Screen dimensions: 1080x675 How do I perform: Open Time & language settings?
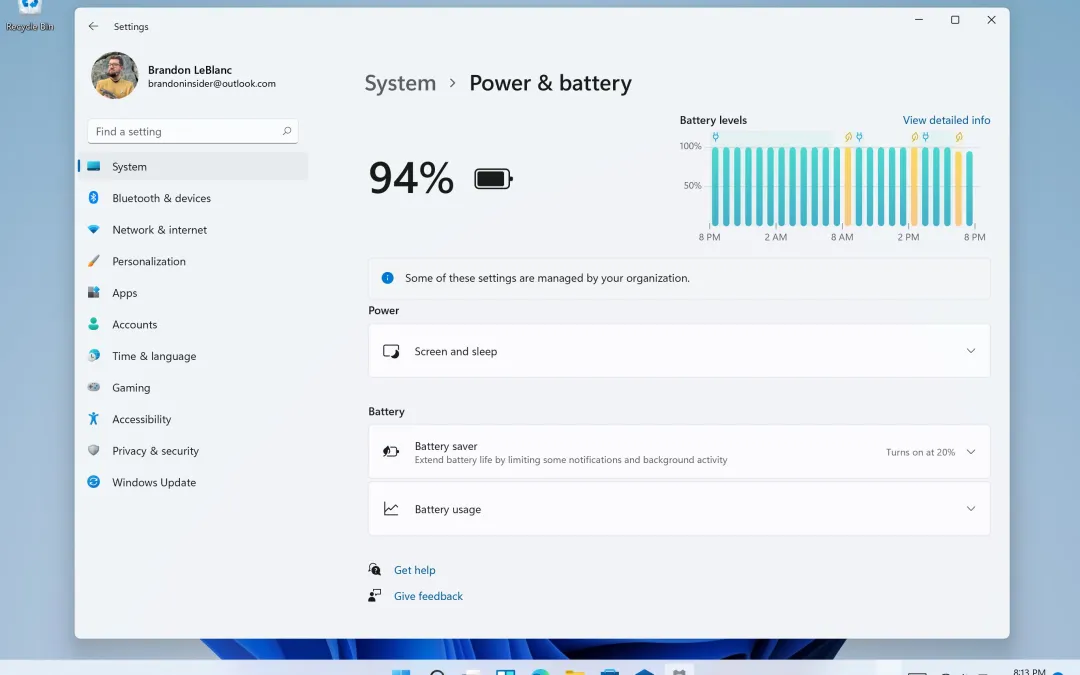point(193,356)
